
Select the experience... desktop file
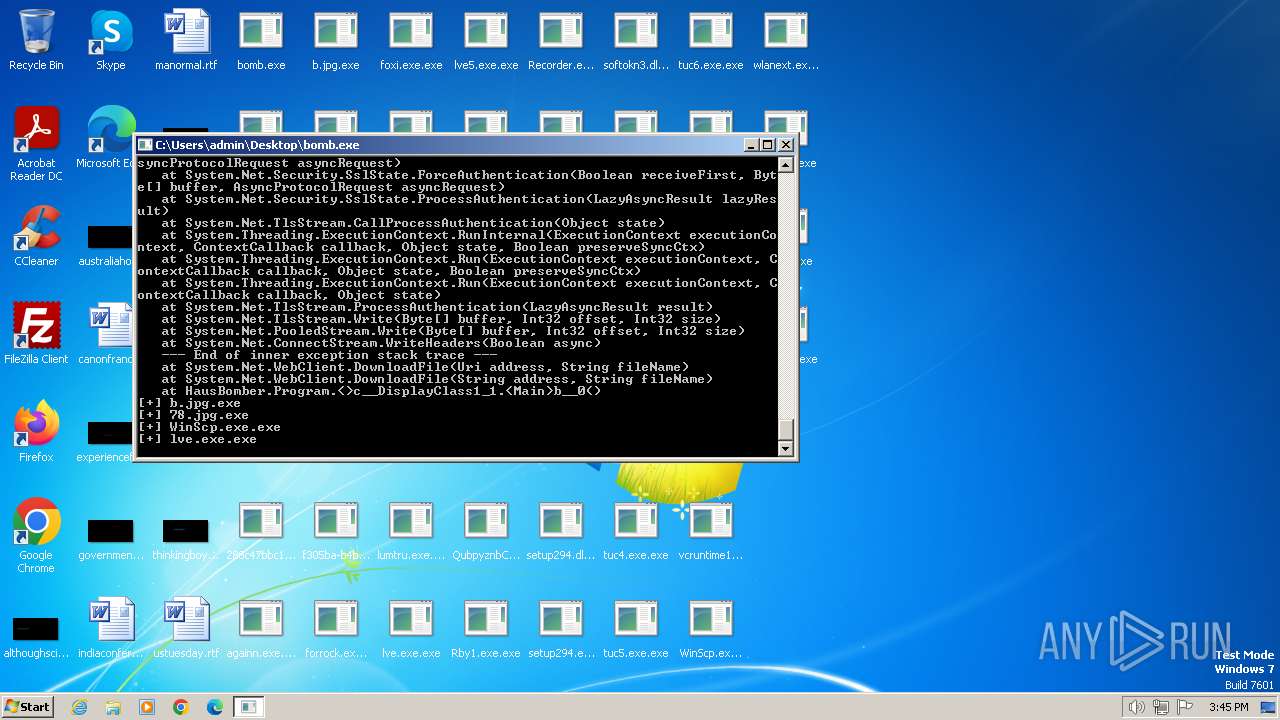pos(106,439)
